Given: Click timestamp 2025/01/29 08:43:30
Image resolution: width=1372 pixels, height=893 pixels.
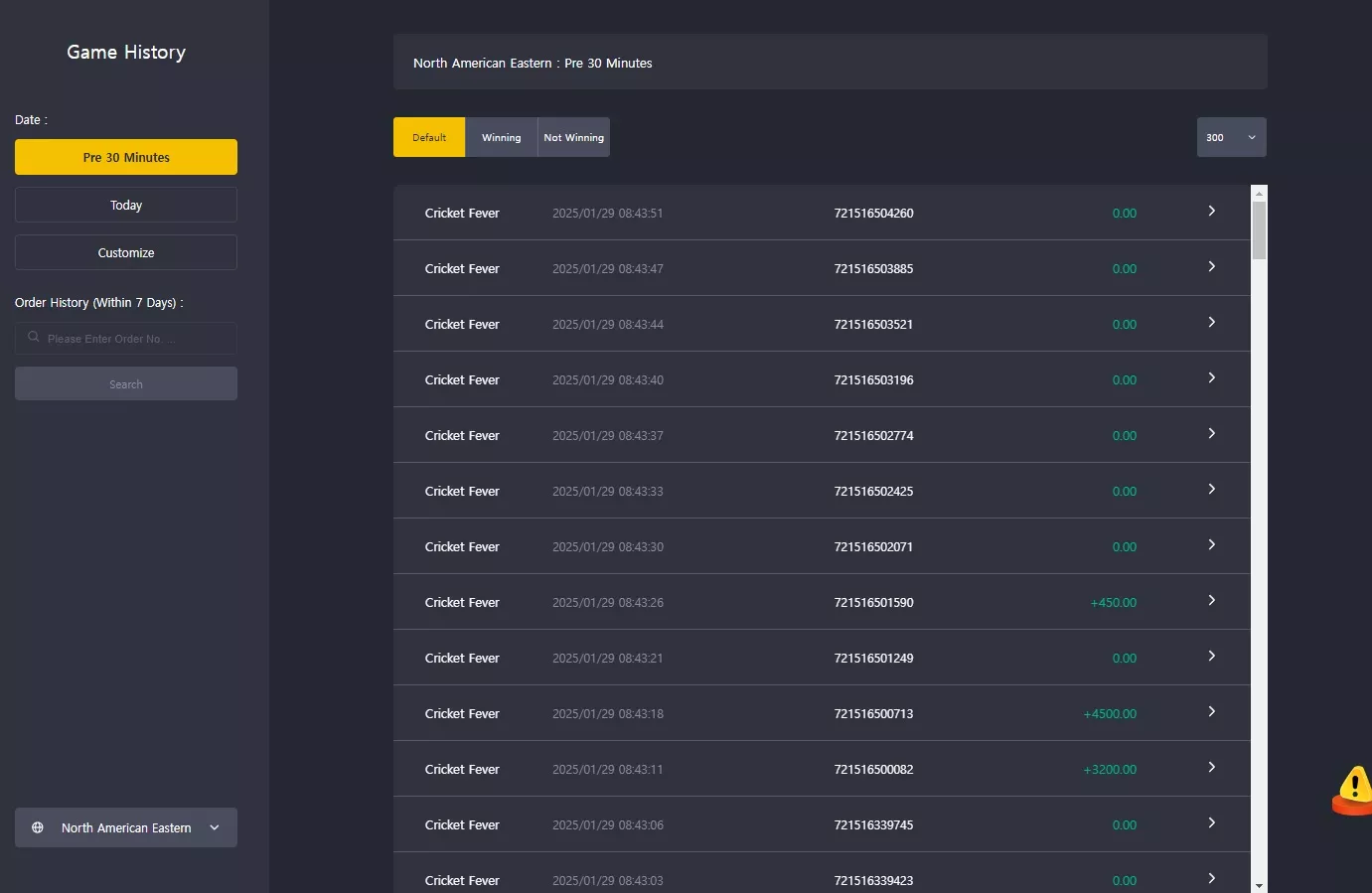Looking at the screenshot, I should pos(607,546).
